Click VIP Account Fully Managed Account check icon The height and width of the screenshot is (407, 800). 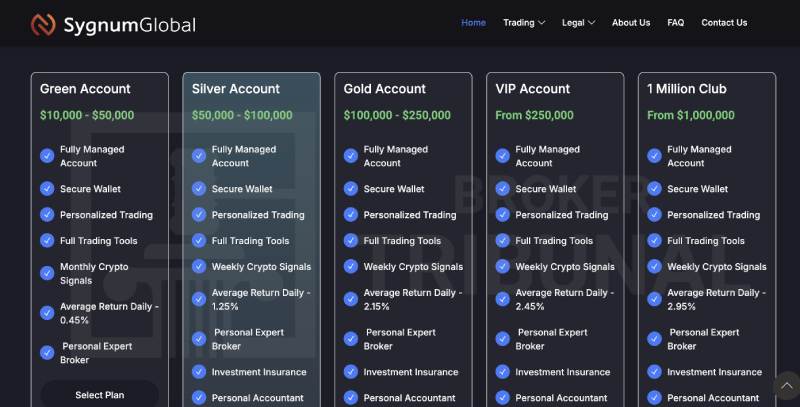point(503,156)
